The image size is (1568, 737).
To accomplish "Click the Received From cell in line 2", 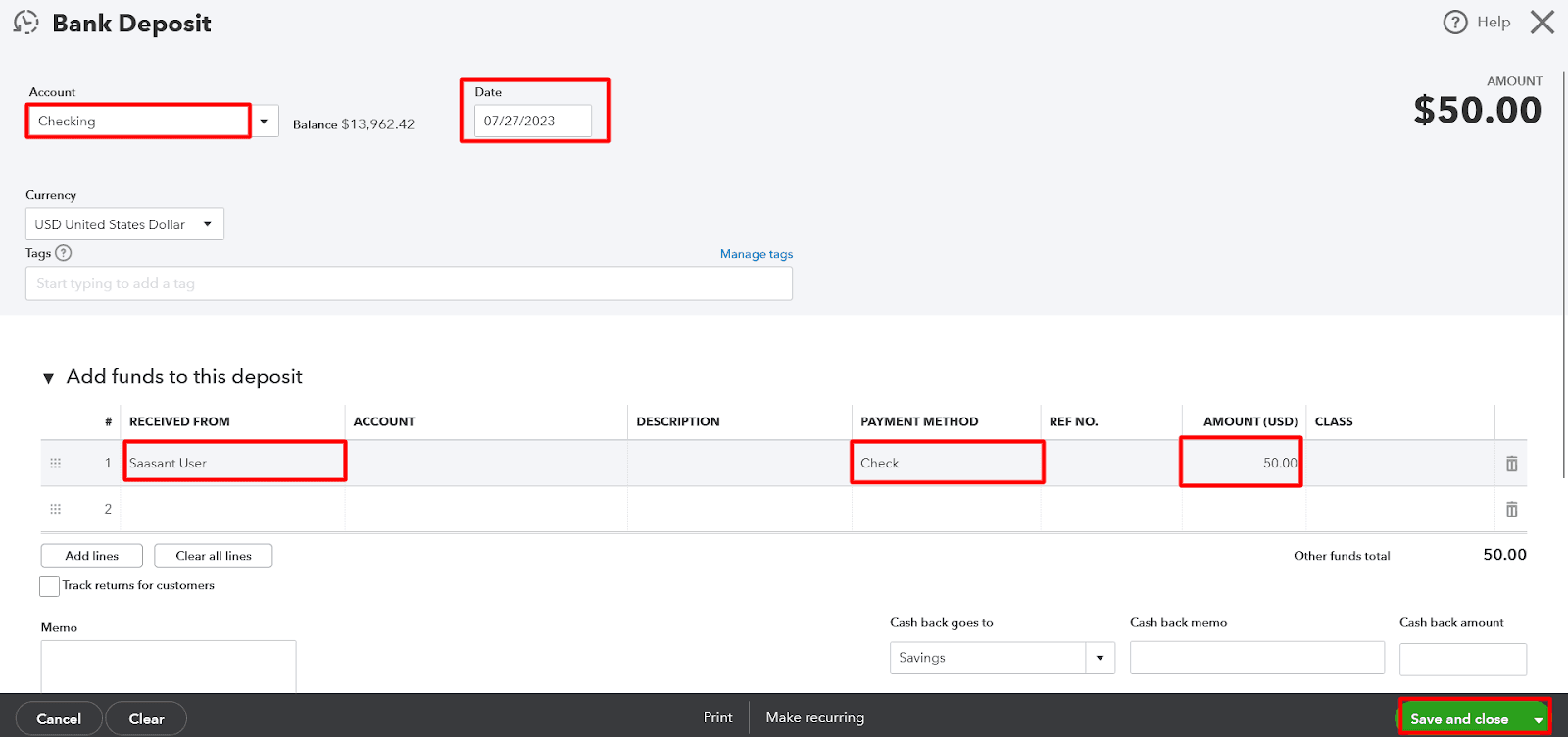I will point(234,510).
